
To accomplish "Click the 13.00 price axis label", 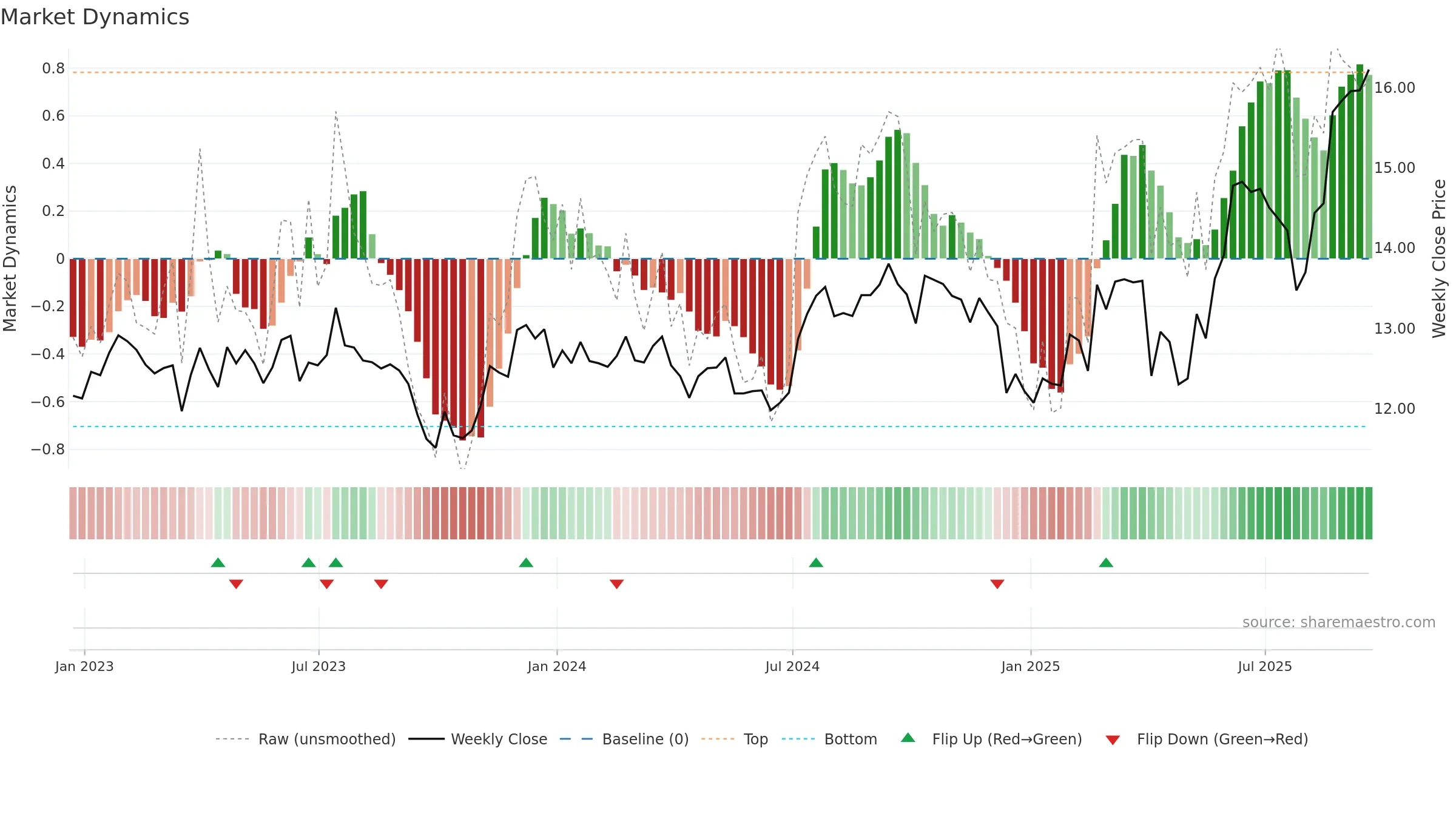I will point(1395,328).
